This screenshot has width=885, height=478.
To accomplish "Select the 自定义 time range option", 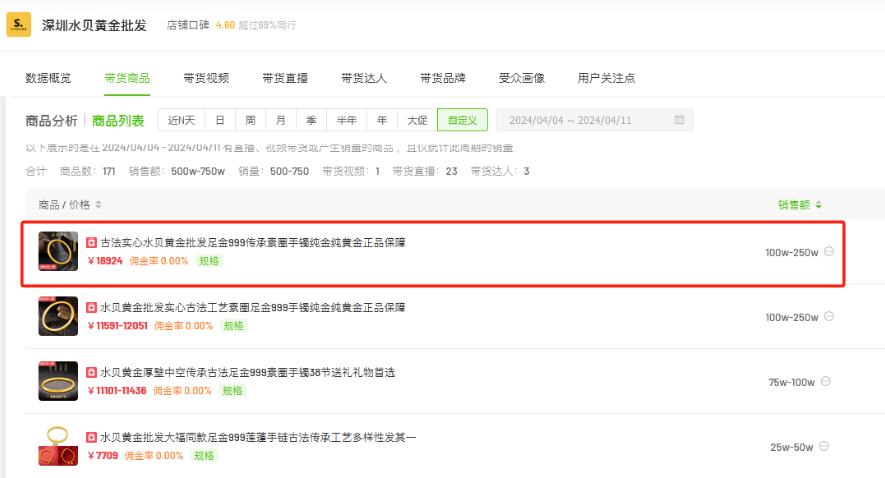I will [462, 120].
